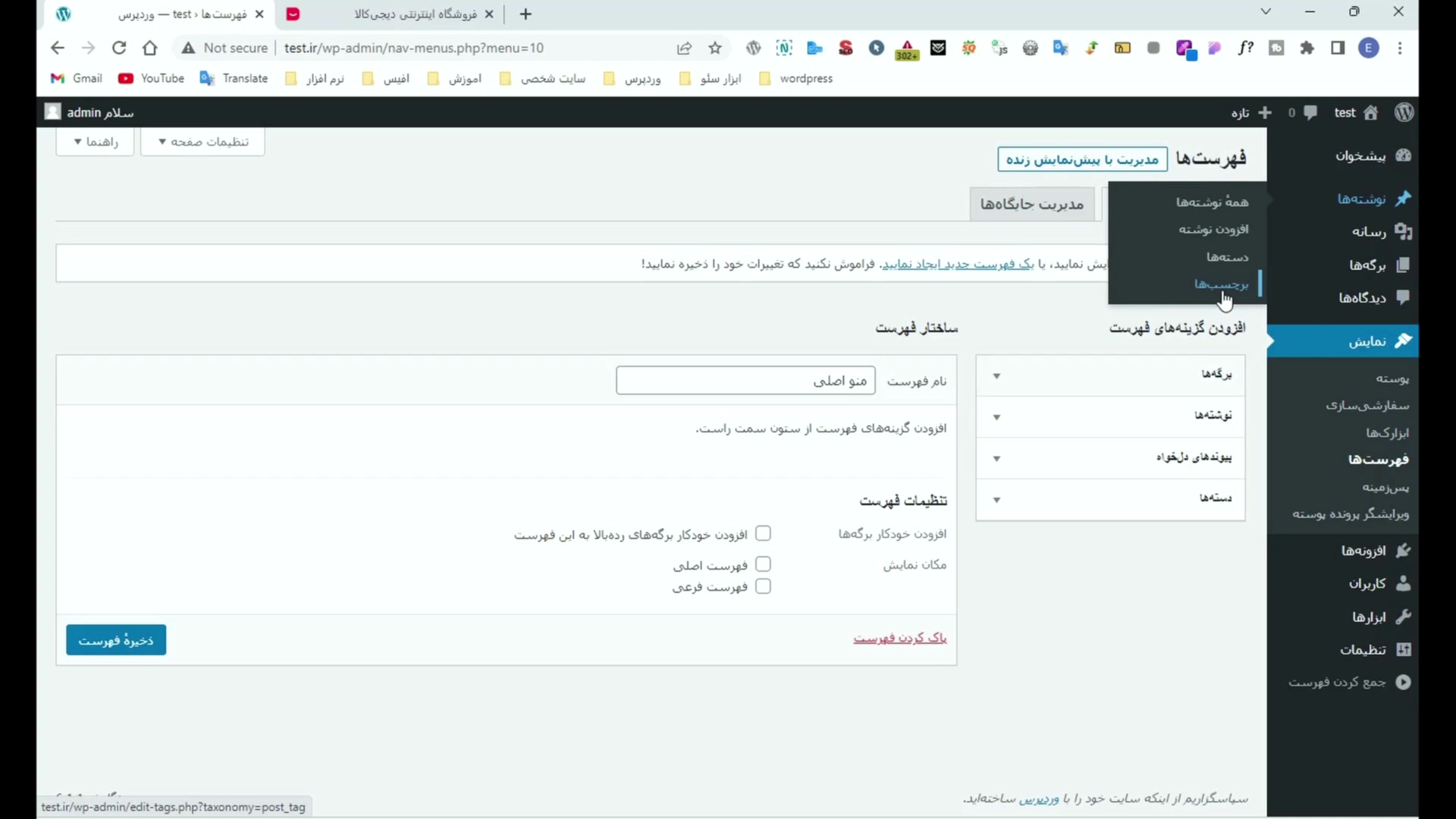Enable auto-add top-level pages checkbox

pyautogui.click(x=763, y=534)
